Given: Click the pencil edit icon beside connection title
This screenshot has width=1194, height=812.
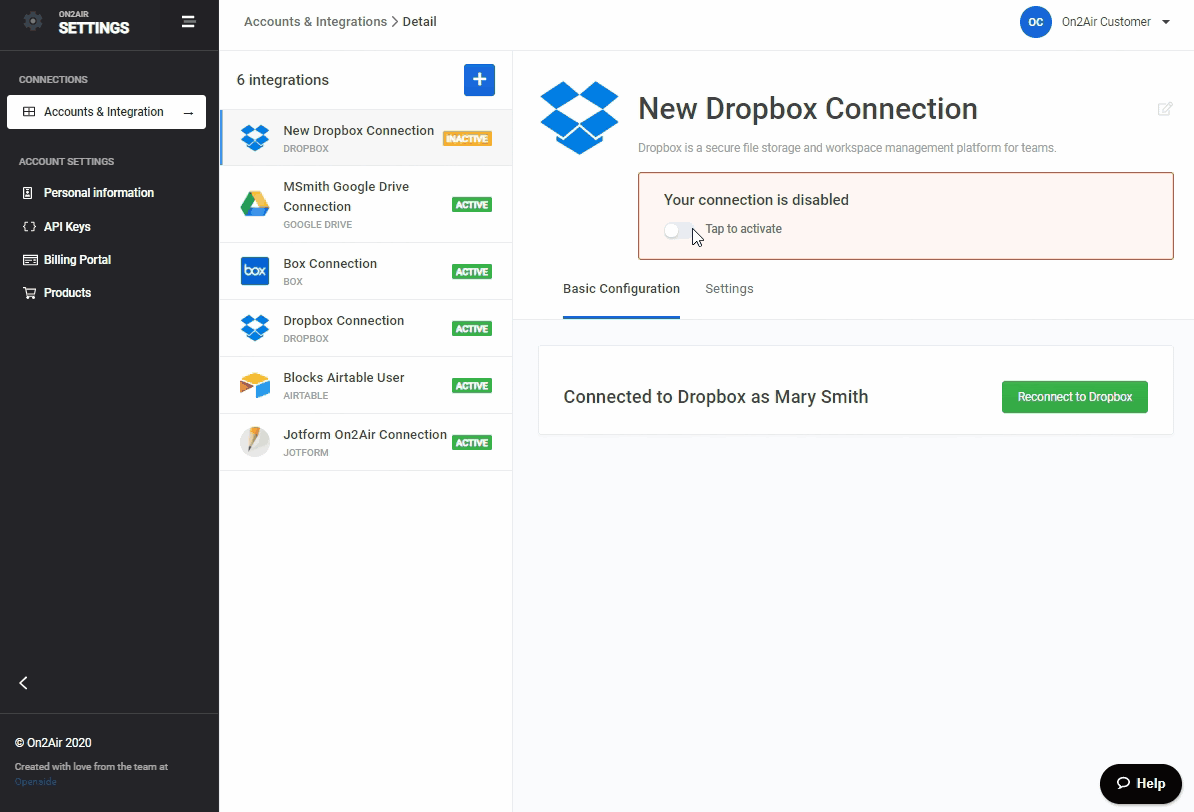Looking at the screenshot, I should tap(1164, 109).
